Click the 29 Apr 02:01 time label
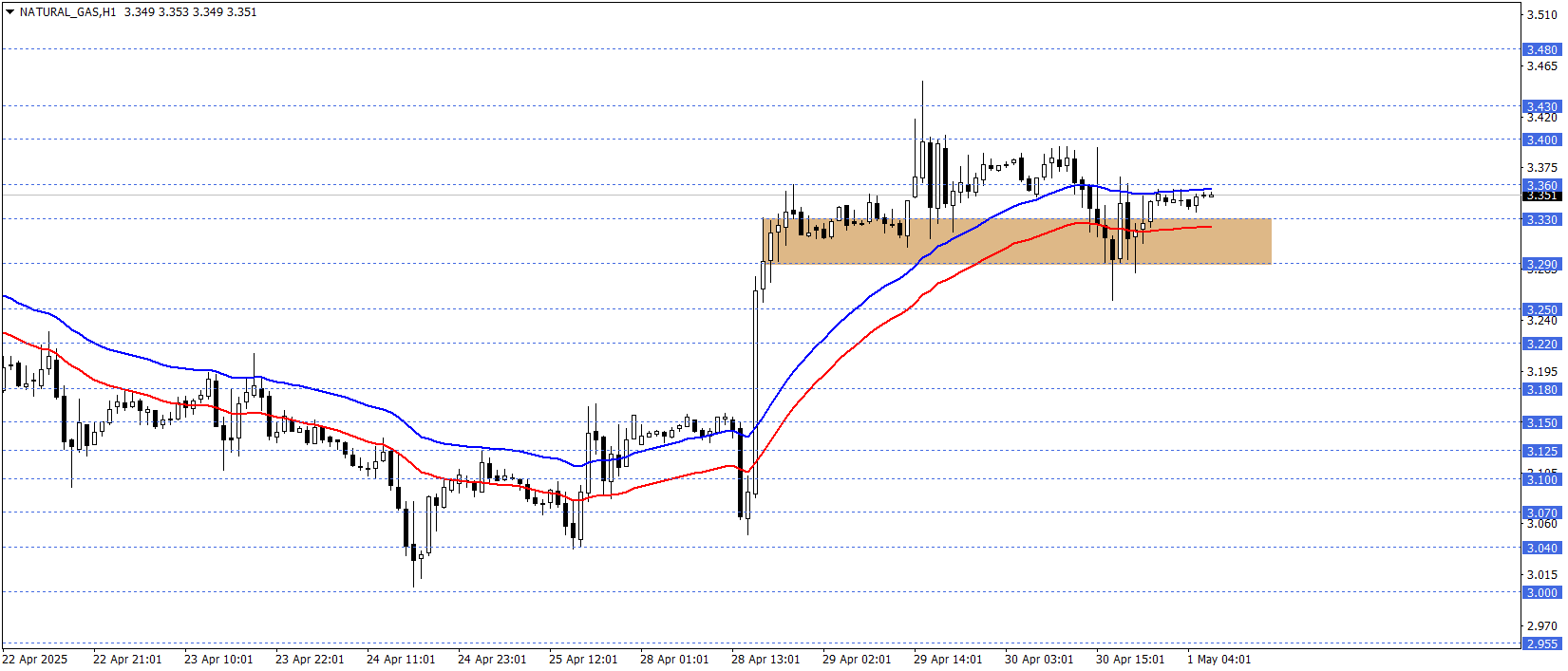 tap(857, 660)
